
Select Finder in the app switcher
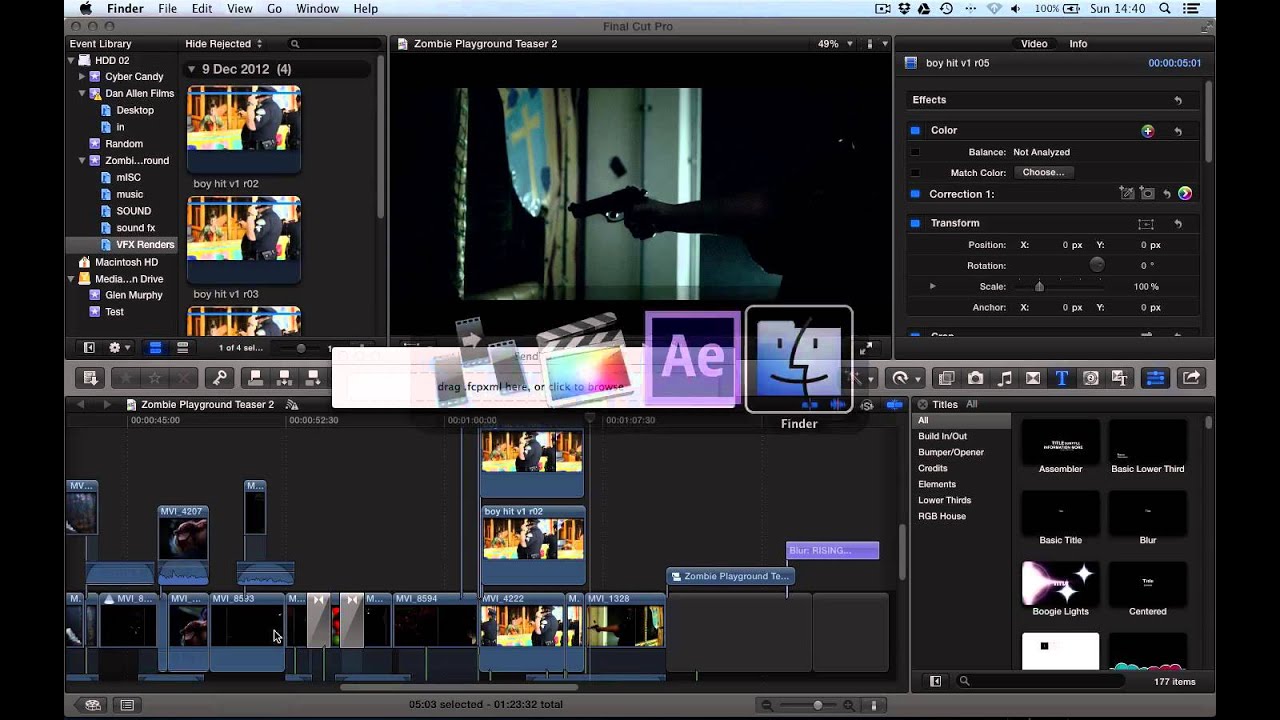coord(799,359)
